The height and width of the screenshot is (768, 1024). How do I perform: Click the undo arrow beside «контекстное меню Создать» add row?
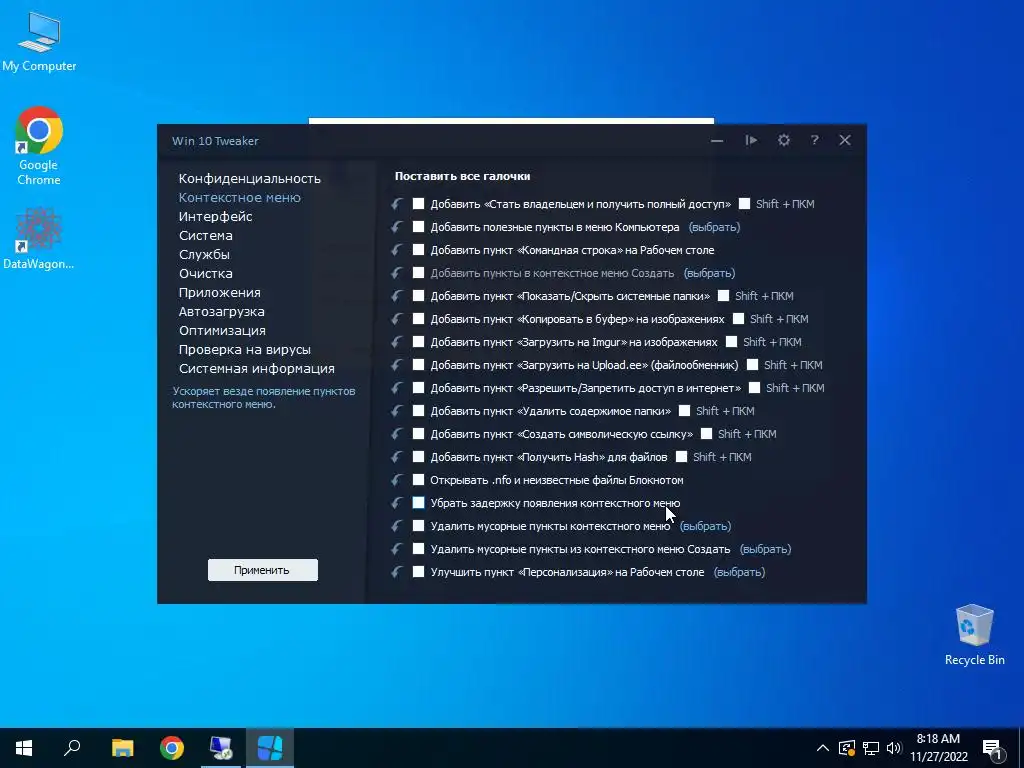[x=396, y=273]
